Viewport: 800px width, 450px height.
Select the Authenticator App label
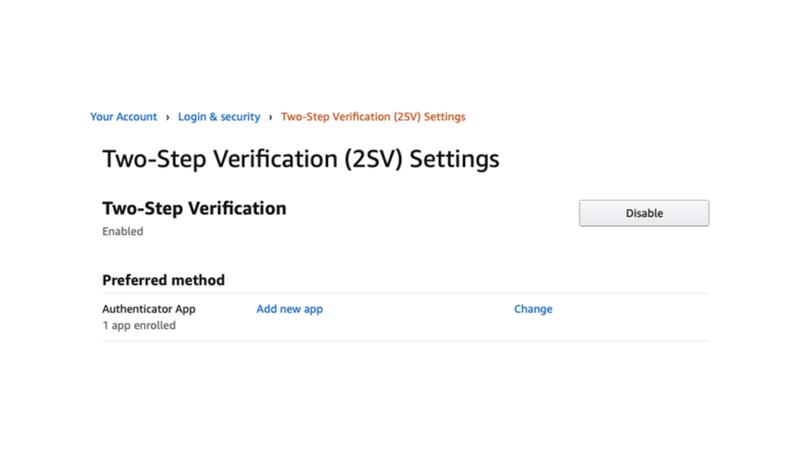149,309
